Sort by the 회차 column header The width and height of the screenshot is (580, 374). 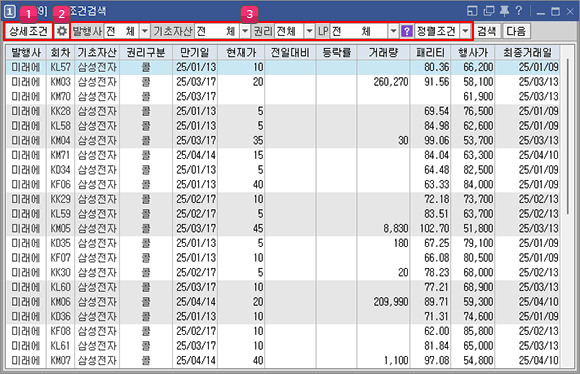coord(60,53)
